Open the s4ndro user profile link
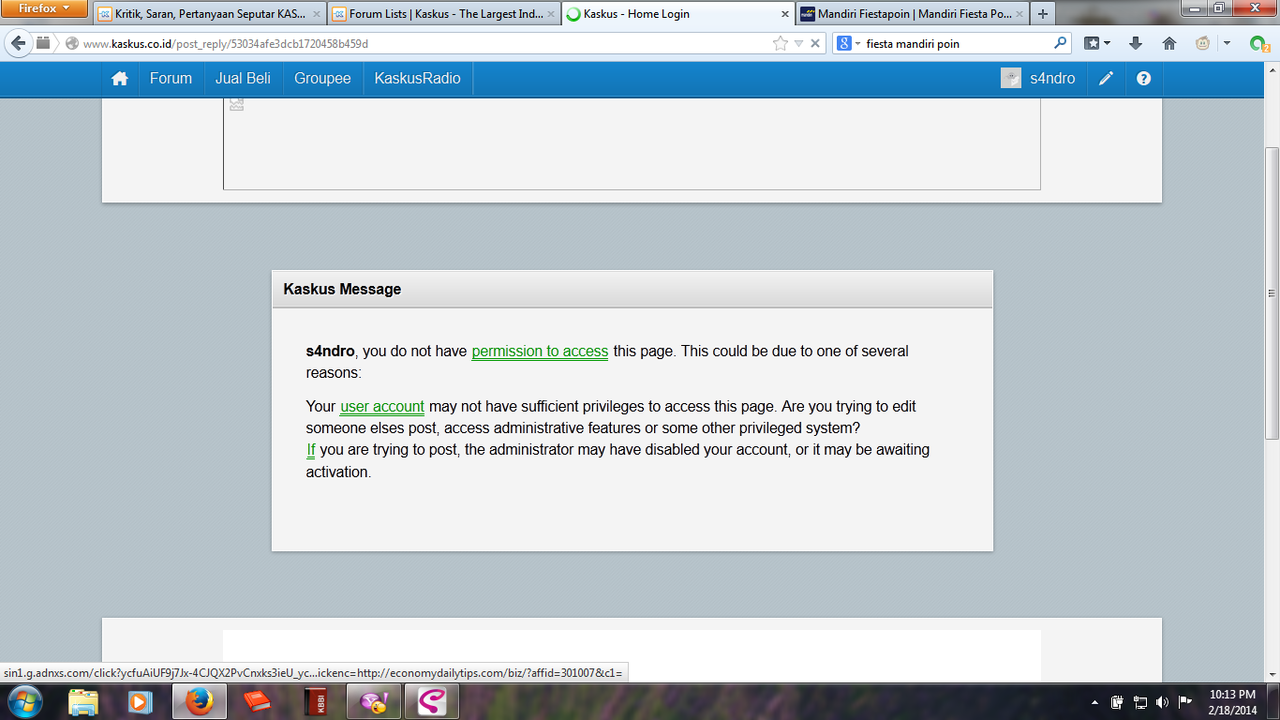Image resolution: width=1280 pixels, height=720 pixels. point(1053,78)
